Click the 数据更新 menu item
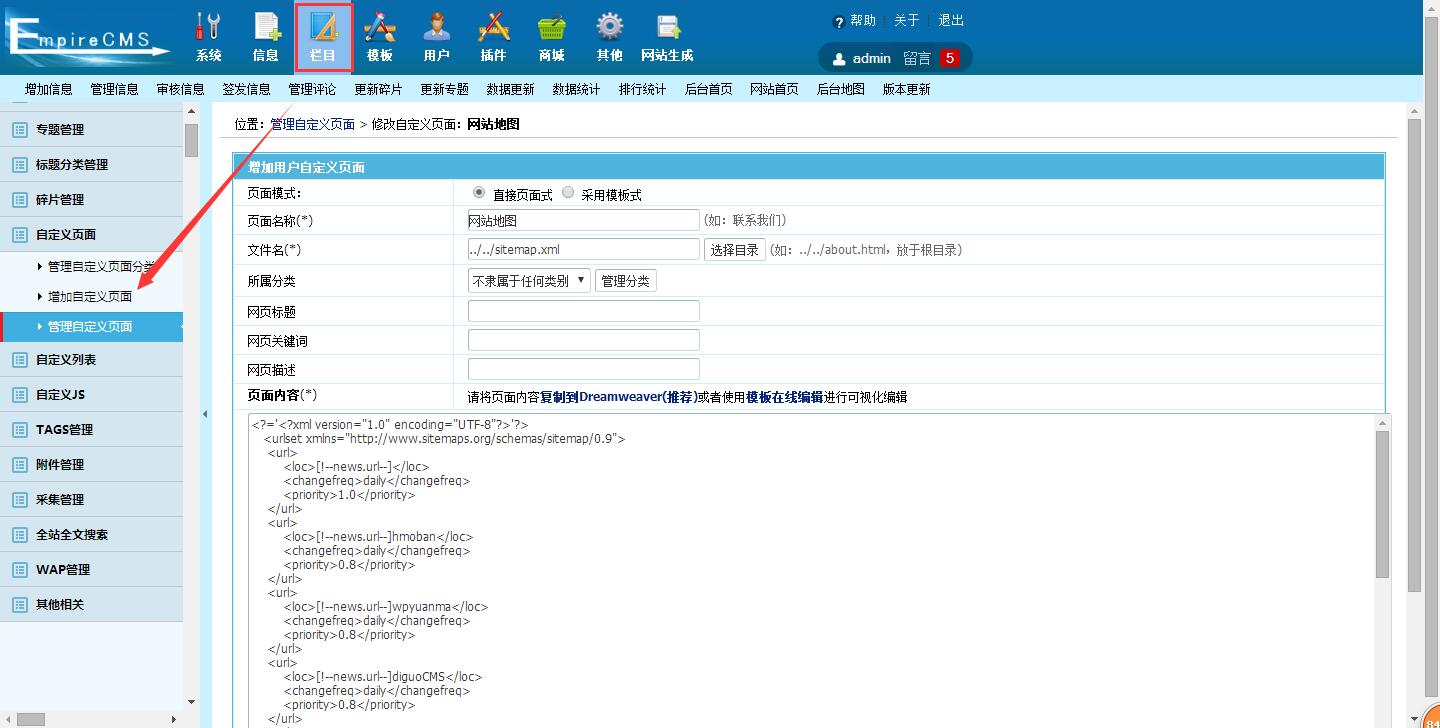The width and height of the screenshot is (1440, 728). pos(510,88)
